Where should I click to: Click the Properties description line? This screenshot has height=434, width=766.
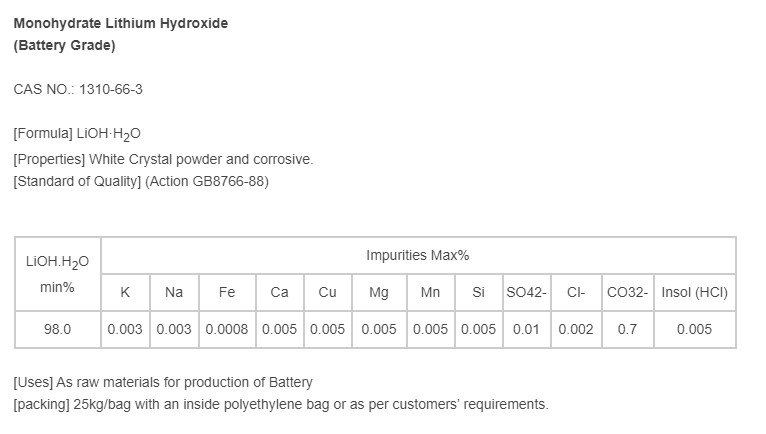[163, 159]
